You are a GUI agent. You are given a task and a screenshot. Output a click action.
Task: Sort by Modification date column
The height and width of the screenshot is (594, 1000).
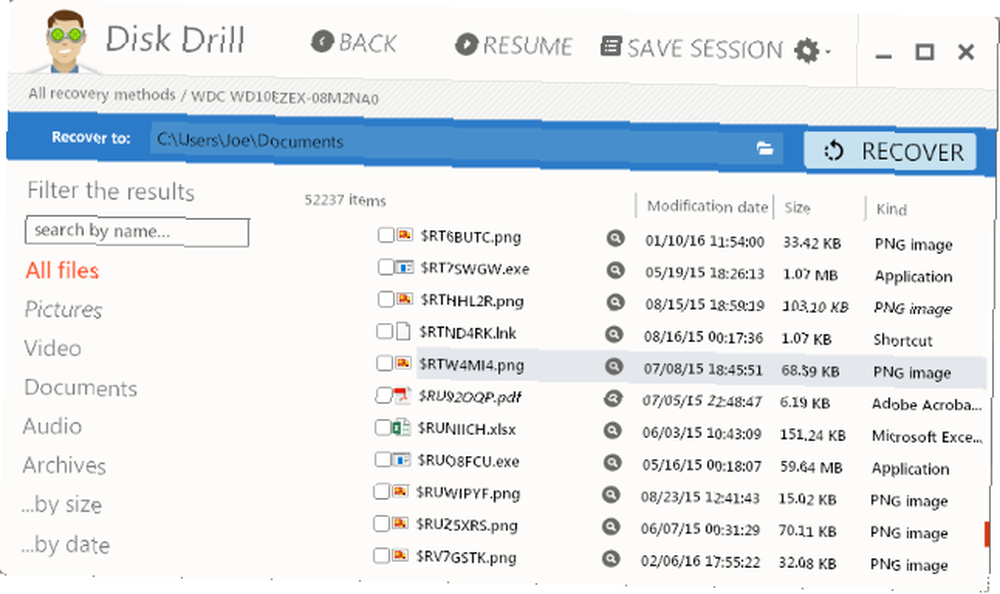coord(707,207)
